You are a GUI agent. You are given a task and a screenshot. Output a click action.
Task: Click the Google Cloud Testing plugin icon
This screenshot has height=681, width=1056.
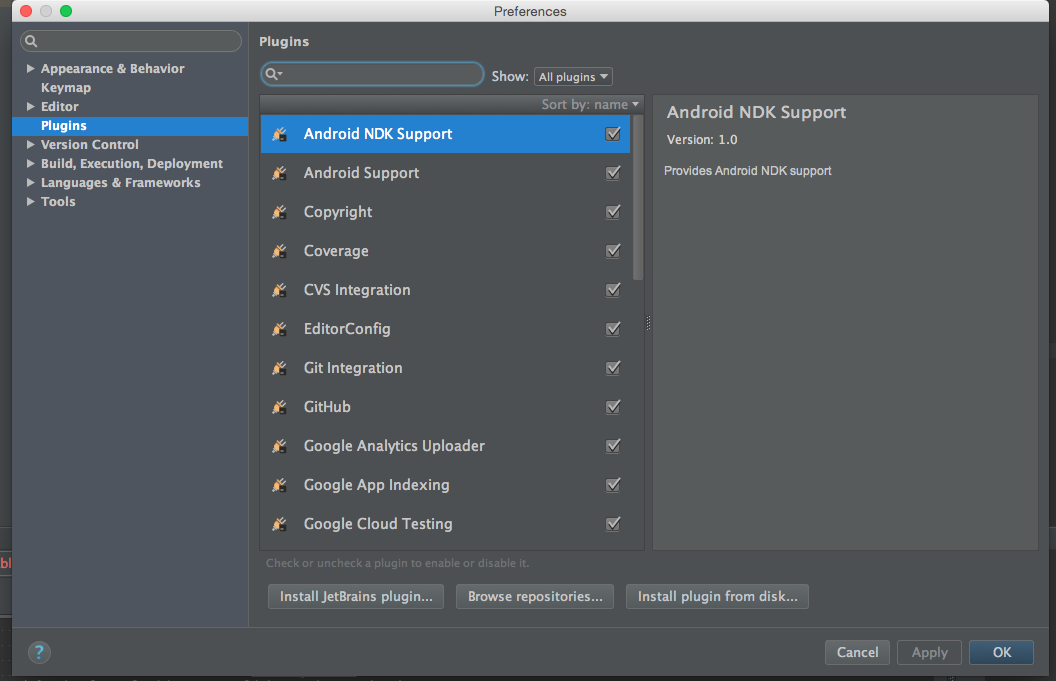(280, 524)
